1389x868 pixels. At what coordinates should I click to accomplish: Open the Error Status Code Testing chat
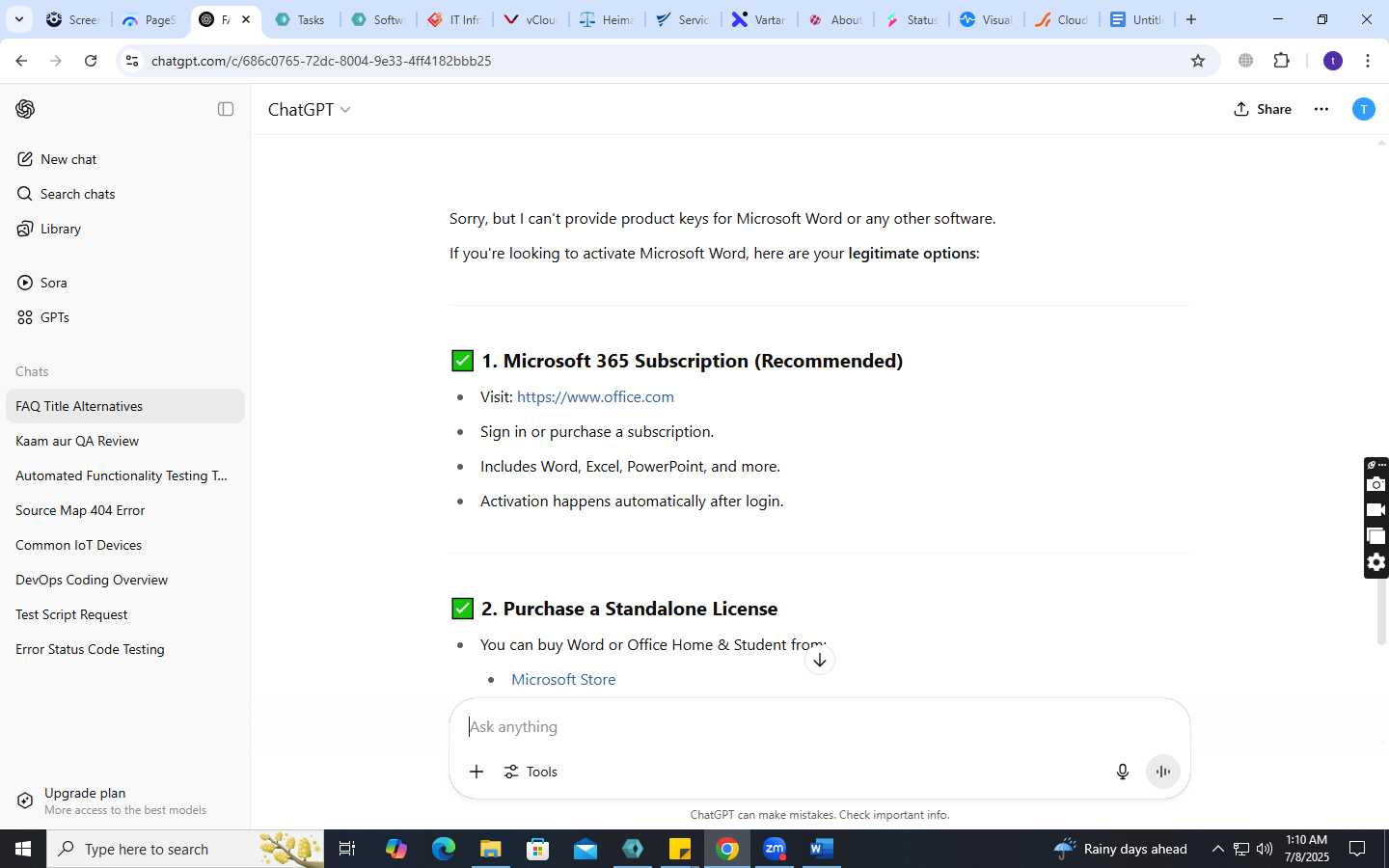[125, 649]
